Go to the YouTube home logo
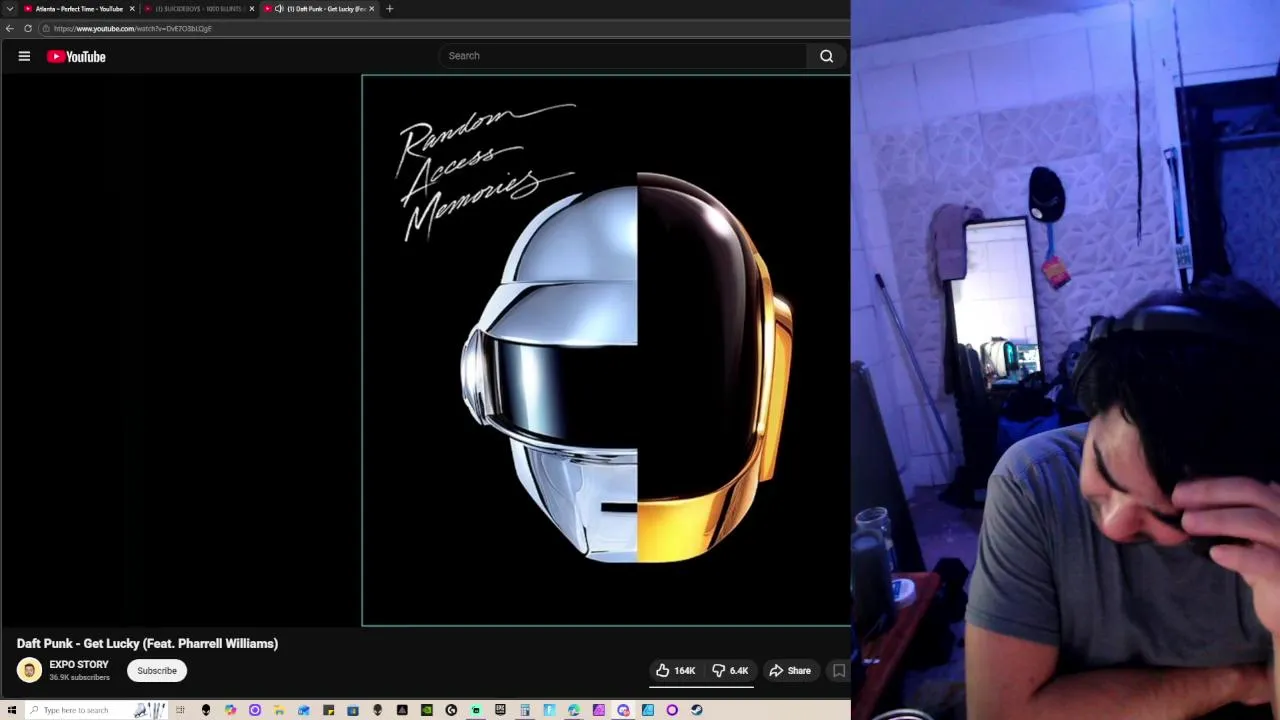This screenshot has height=720, width=1280. coord(76,57)
